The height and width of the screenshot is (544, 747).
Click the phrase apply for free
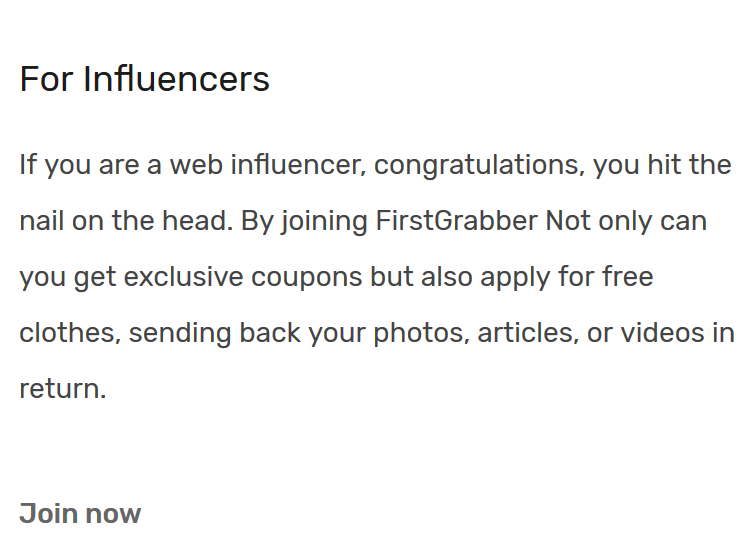pyautogui.click(x=566, y=277)
